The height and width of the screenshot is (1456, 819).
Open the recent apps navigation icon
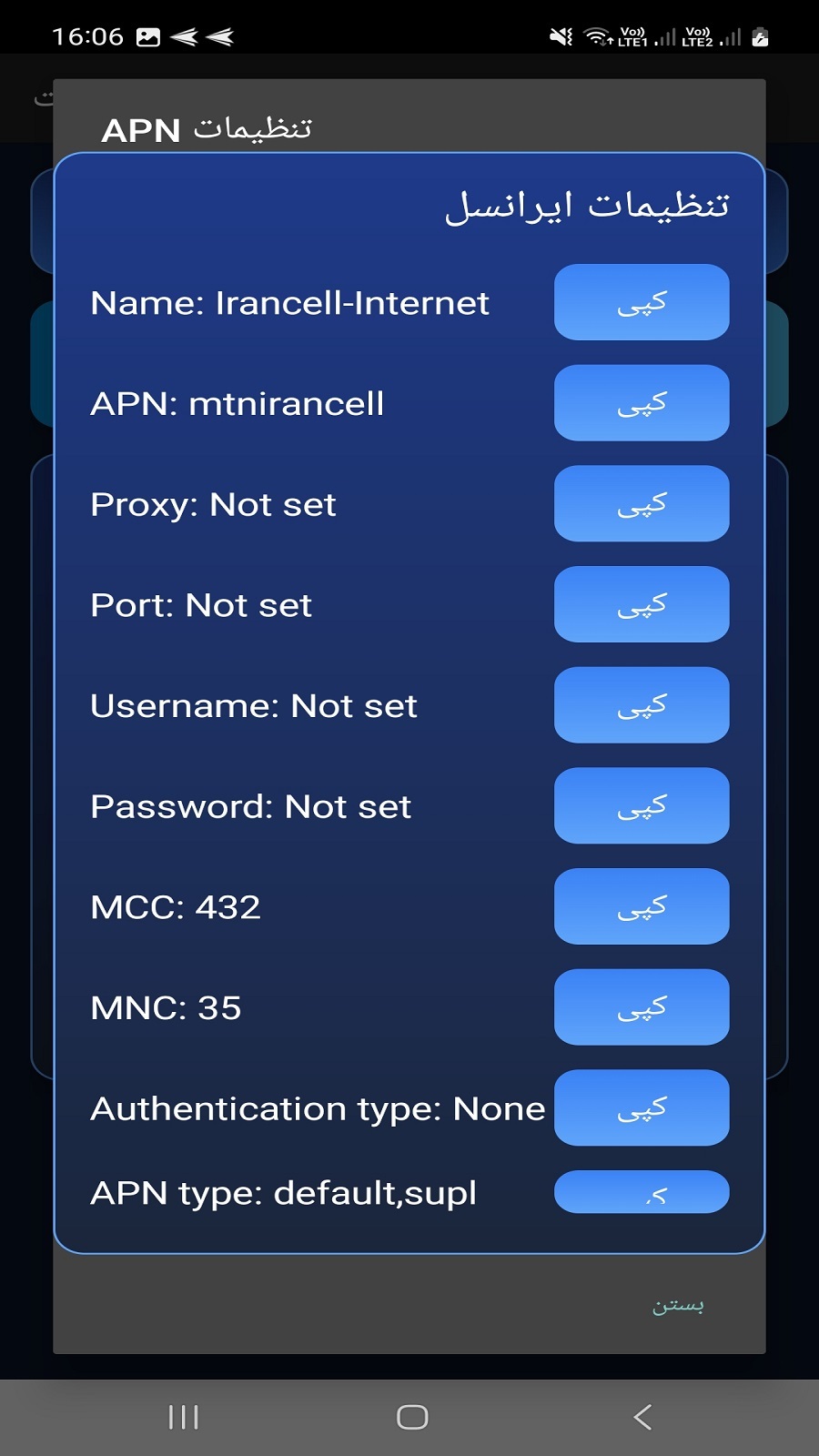coord(184,1417)
